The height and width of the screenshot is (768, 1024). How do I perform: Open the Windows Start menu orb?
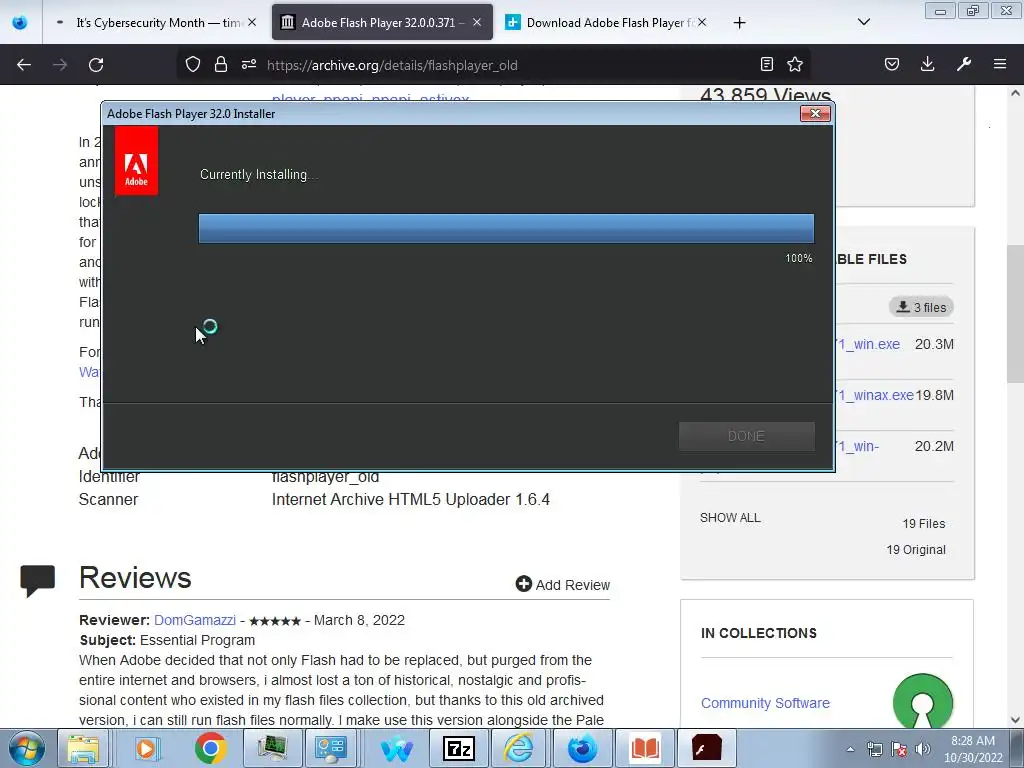[27, 748]
